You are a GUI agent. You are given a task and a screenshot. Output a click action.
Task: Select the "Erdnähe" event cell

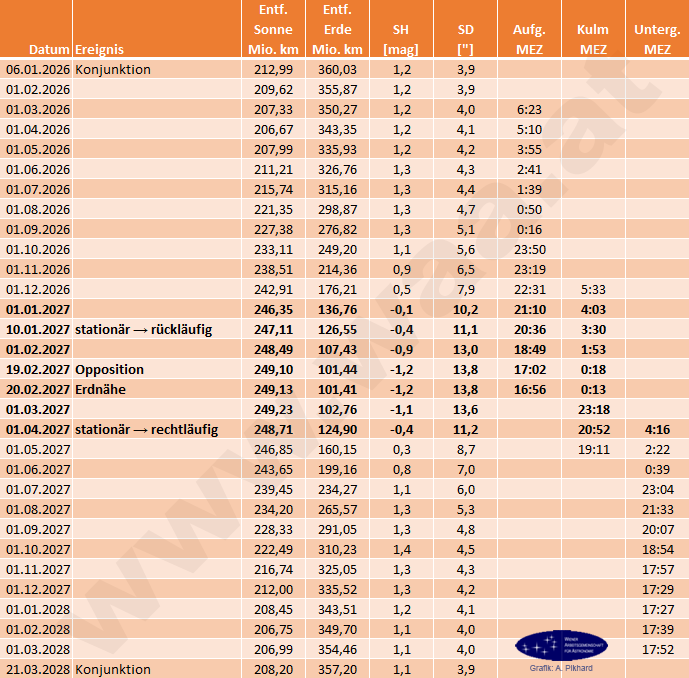[x=101, y=389]
